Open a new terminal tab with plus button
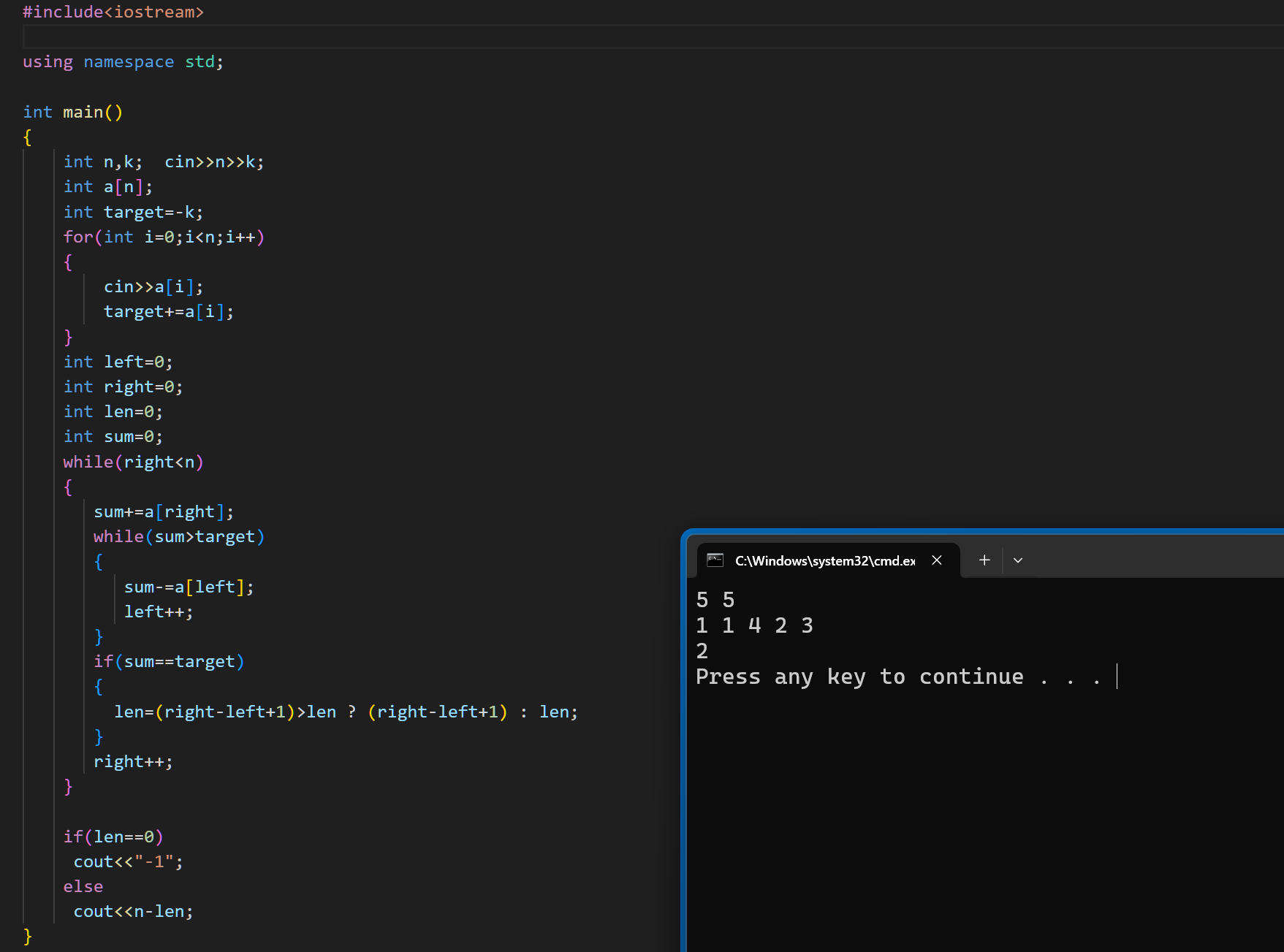The height and width of the screenshot is (952, 1284). click(x=984, y=560)
